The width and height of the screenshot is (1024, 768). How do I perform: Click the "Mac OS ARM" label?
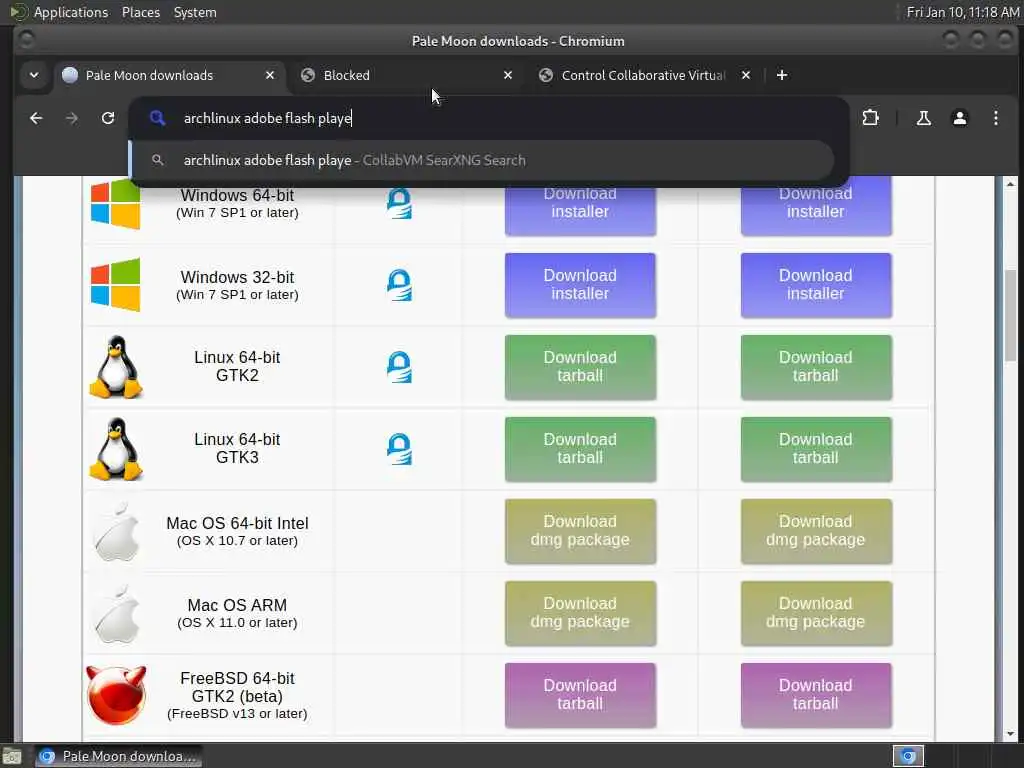pyautogui.click(x=237, y=605)
